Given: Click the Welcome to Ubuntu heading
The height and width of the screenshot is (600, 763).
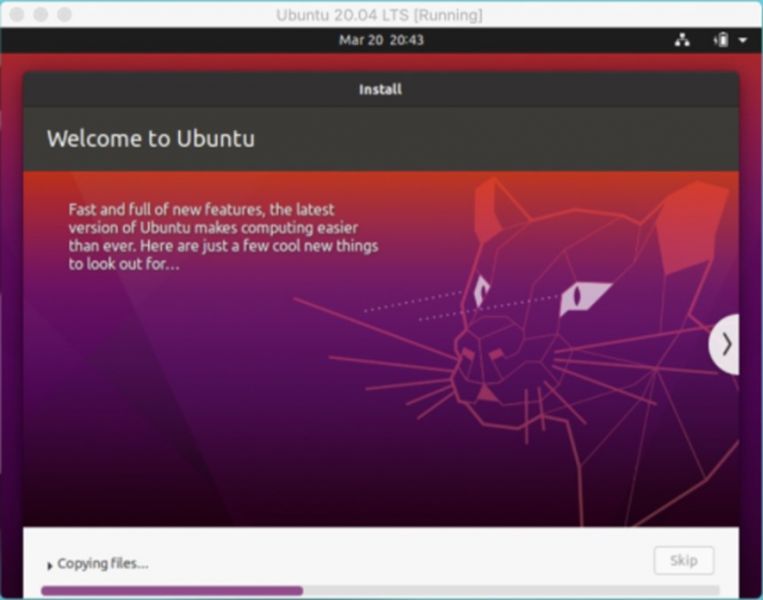Looking at the screenshot, I should point(151,139).
